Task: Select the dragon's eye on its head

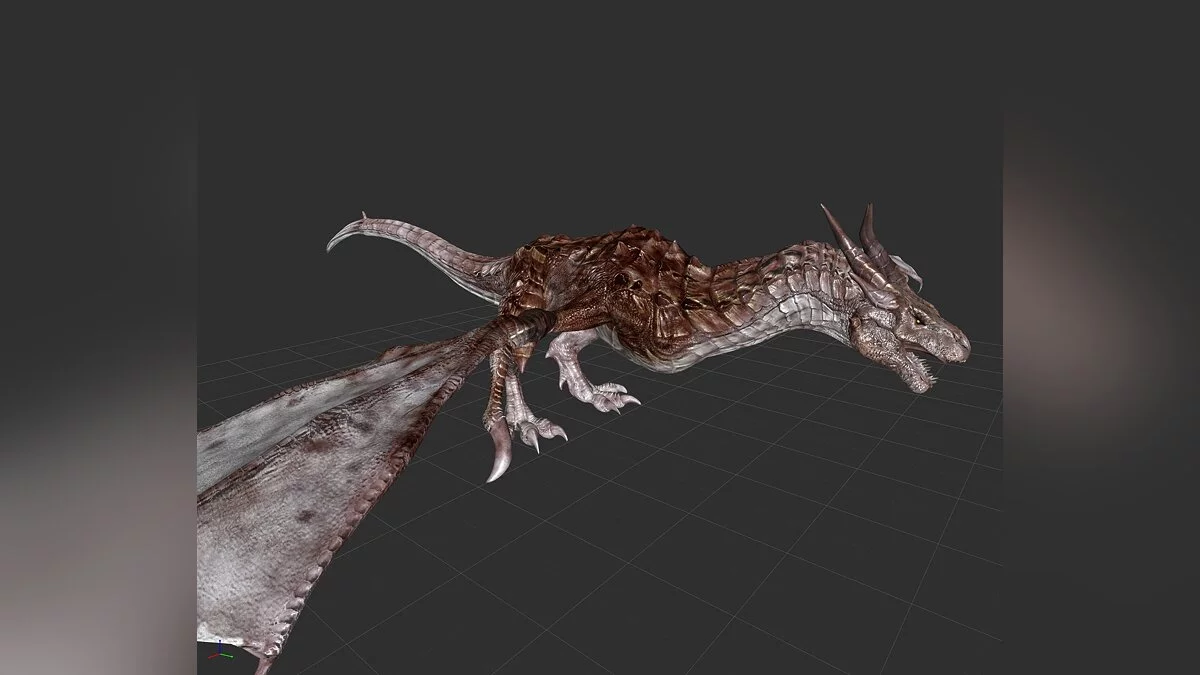Action: [918, 316]
